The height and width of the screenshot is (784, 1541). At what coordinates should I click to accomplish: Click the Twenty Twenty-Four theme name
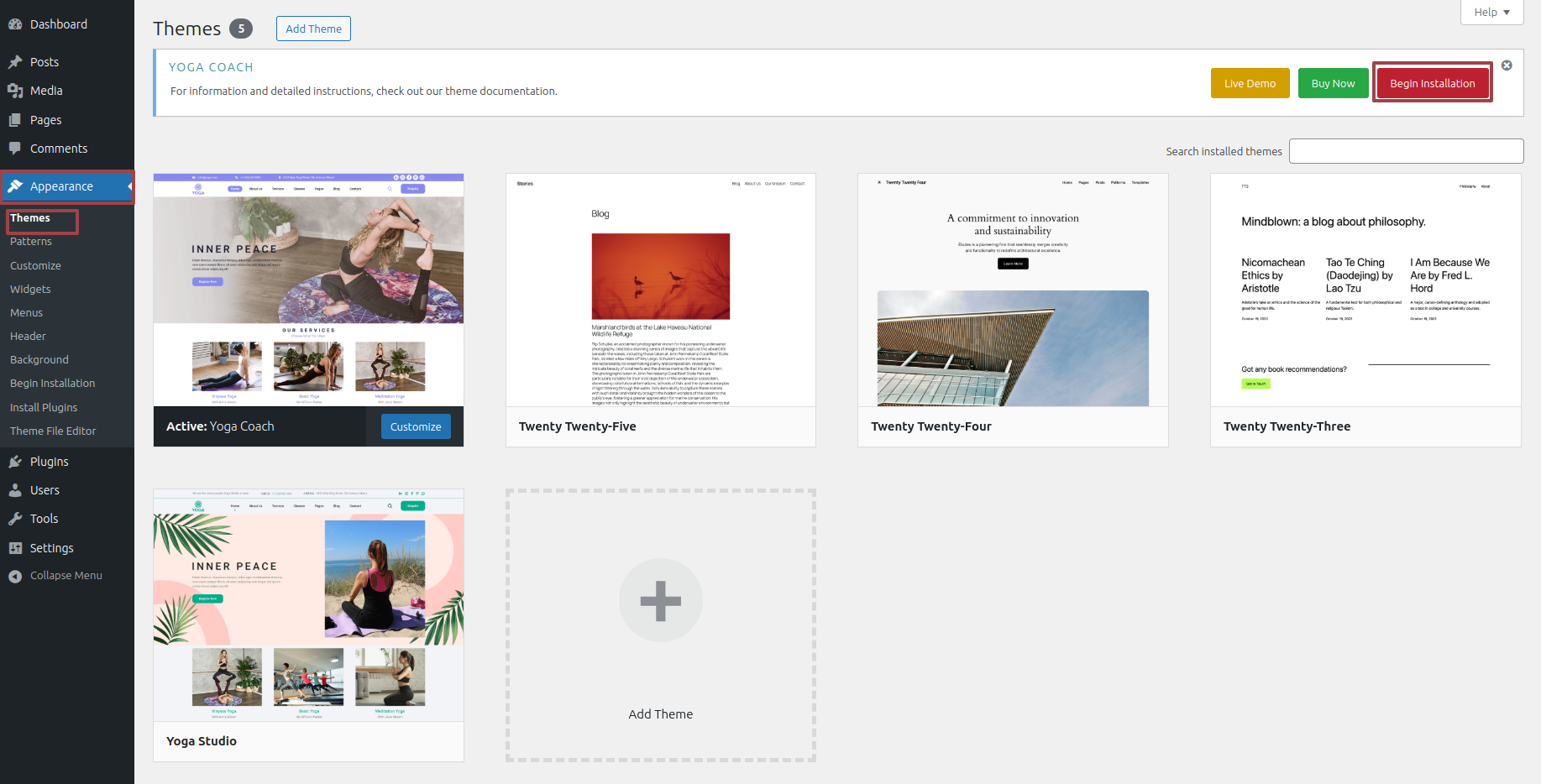(931, 426)
